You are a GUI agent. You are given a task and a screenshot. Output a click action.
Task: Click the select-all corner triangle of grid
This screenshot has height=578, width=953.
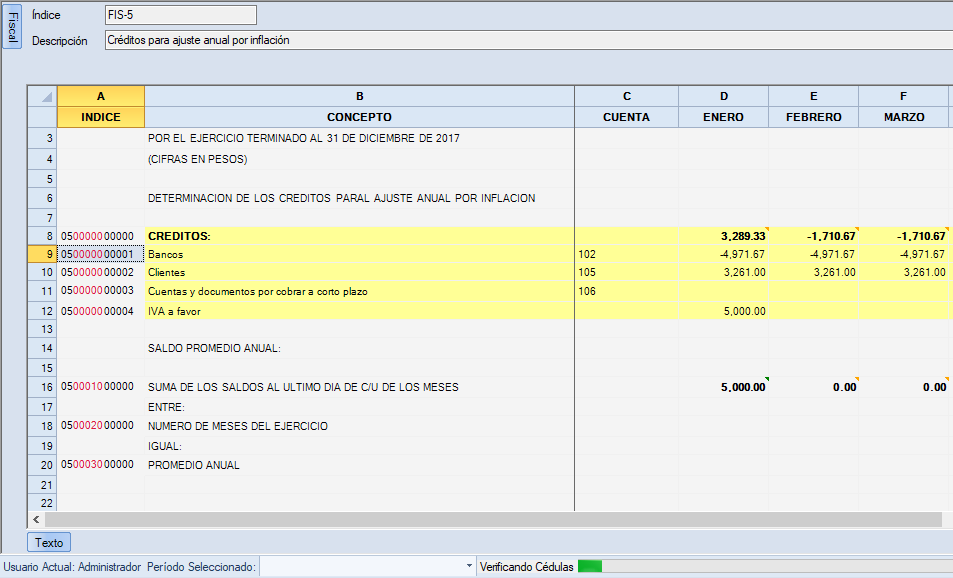tap(43, 97)
